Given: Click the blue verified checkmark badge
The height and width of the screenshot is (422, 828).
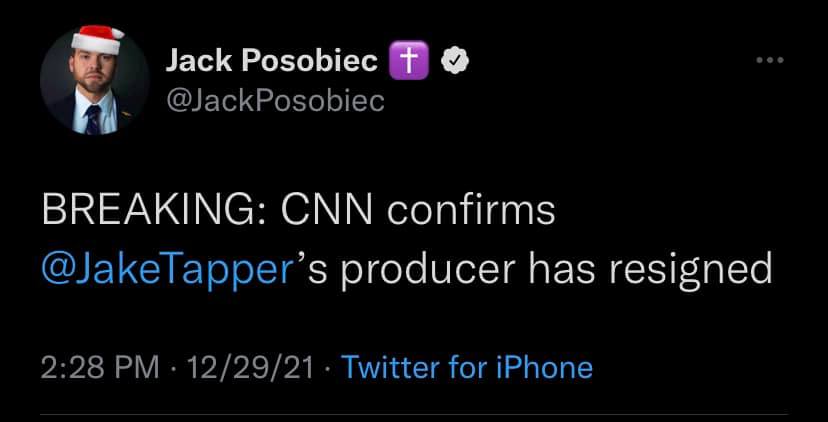Looking at the screenshot, I should 454,62.
